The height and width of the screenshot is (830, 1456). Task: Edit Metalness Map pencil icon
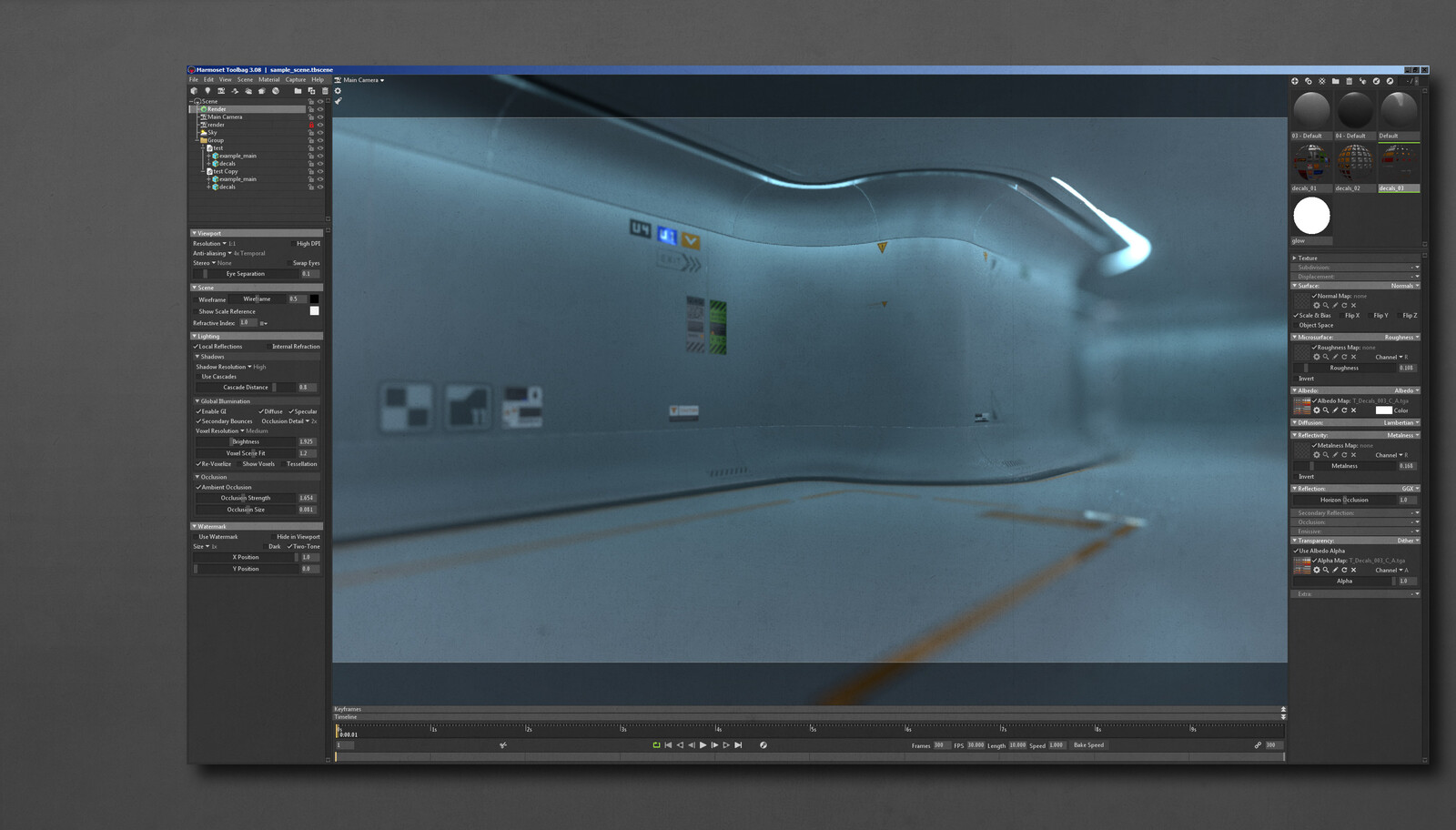click(1335, 455)
